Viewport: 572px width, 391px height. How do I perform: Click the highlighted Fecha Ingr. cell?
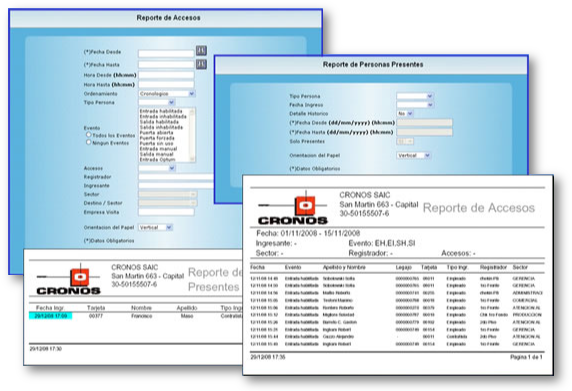[51, 316]
